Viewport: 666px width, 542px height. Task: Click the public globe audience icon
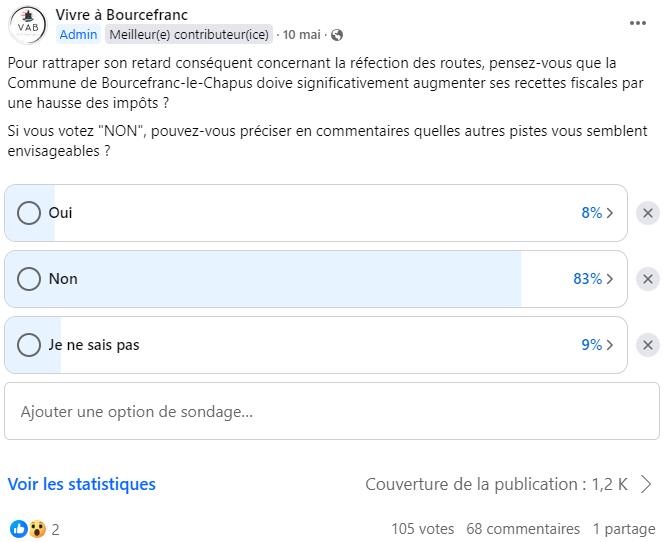point(337,35)
